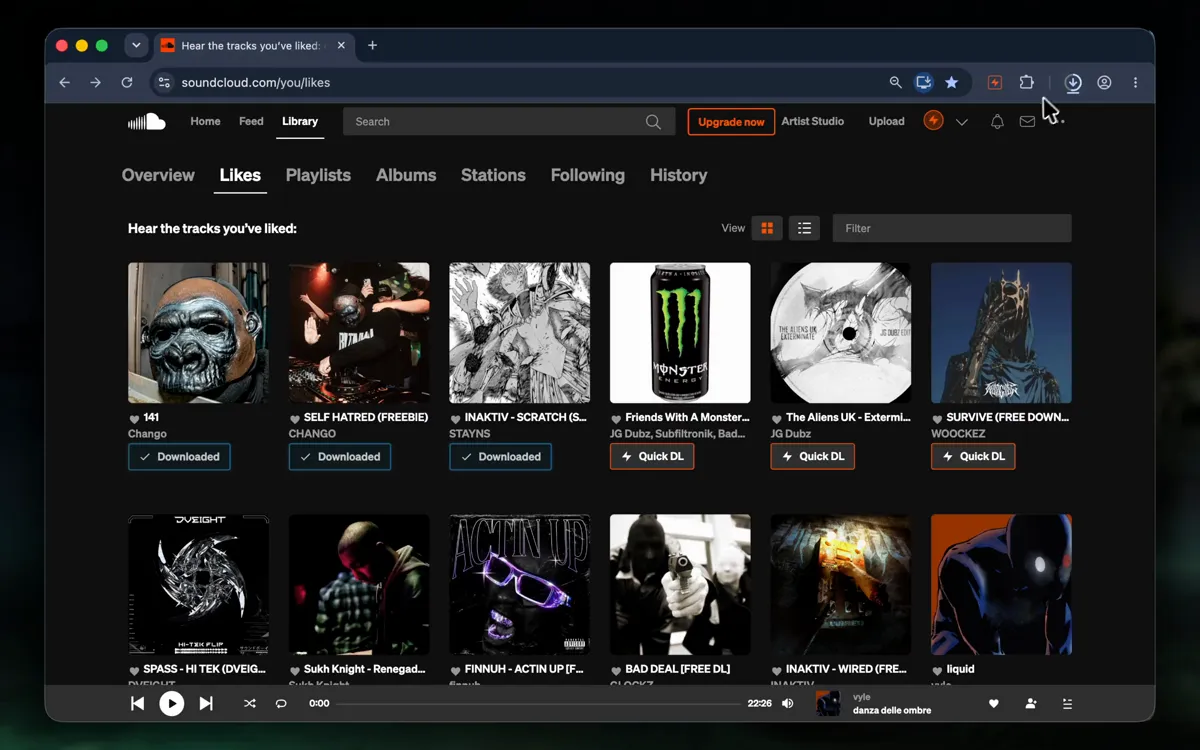Switch to the Overview tab
1200x750 pixels.
click(158, 175)
